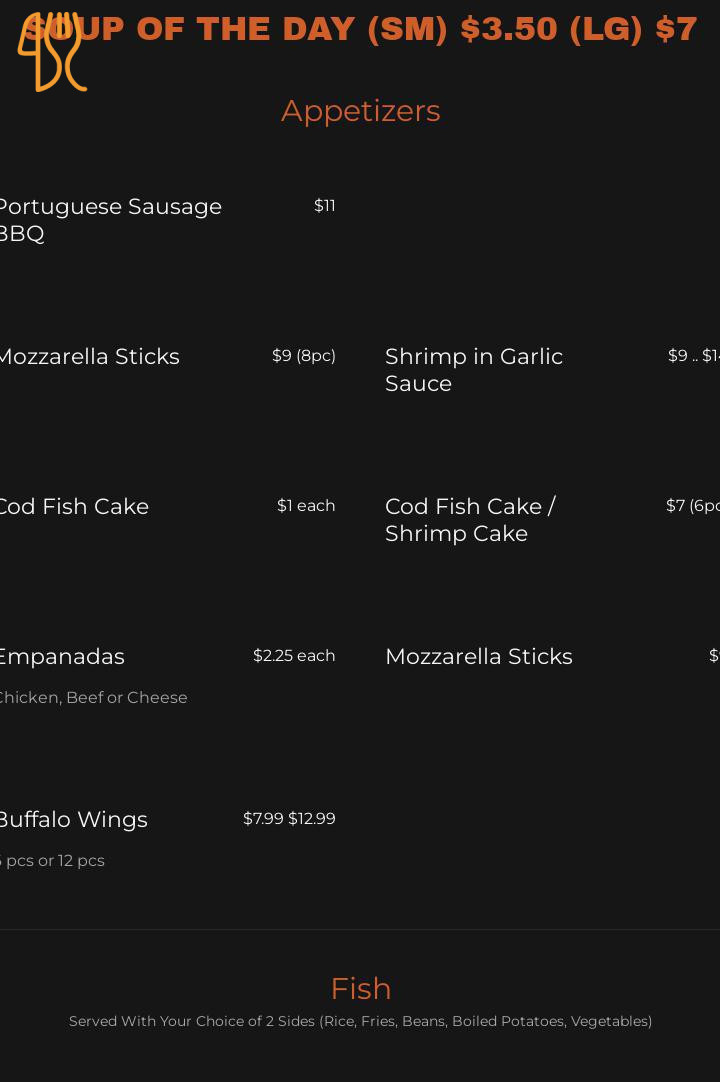Open Mozzarella Sticks listed beside Empanadas

click(479, 657)
